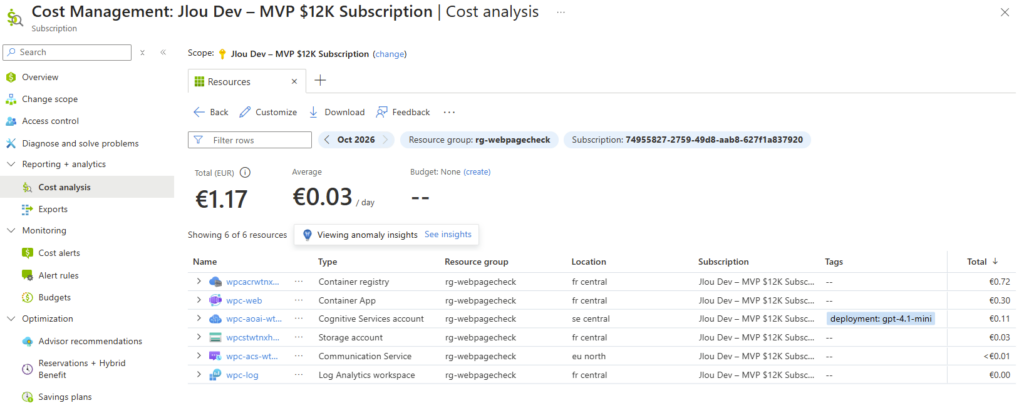The image size is (1024, 408).
Task: Click the deployment: gpt-4.1-mini tag
Action: tap(880, 319)
